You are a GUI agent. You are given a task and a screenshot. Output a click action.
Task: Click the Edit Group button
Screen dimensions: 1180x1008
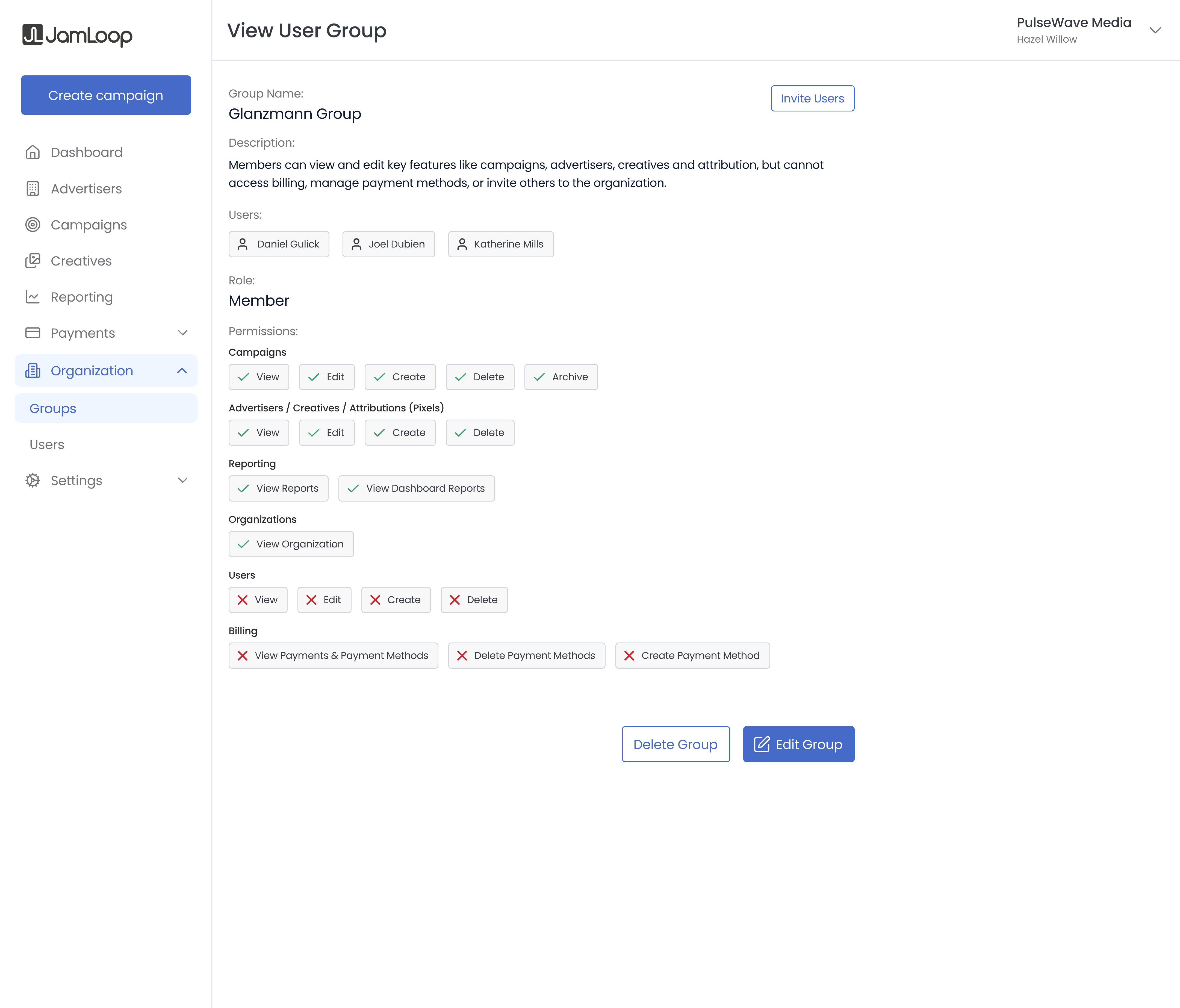[x=798, y=744]
